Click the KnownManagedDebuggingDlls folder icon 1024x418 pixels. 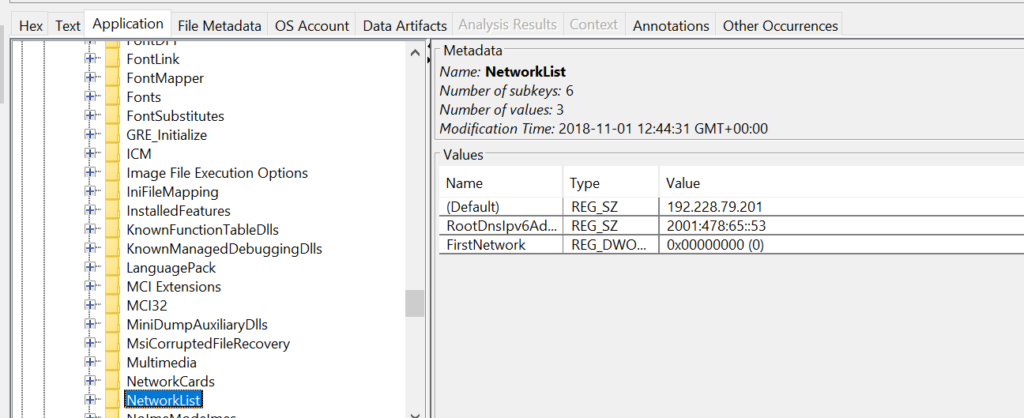(112, 249)
